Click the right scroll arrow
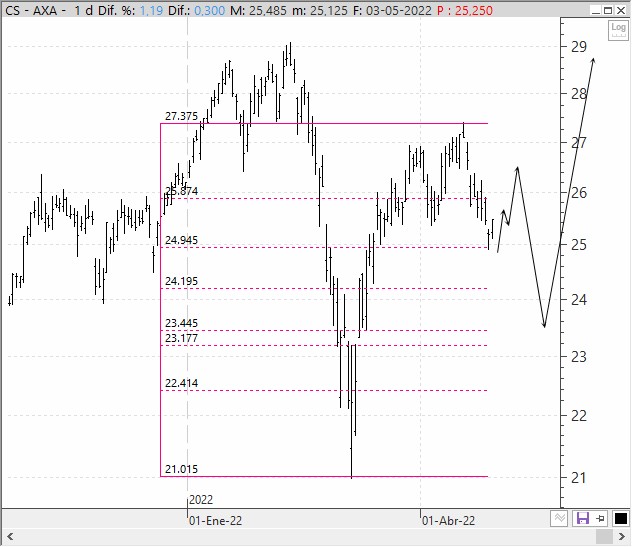 (622, 537)
